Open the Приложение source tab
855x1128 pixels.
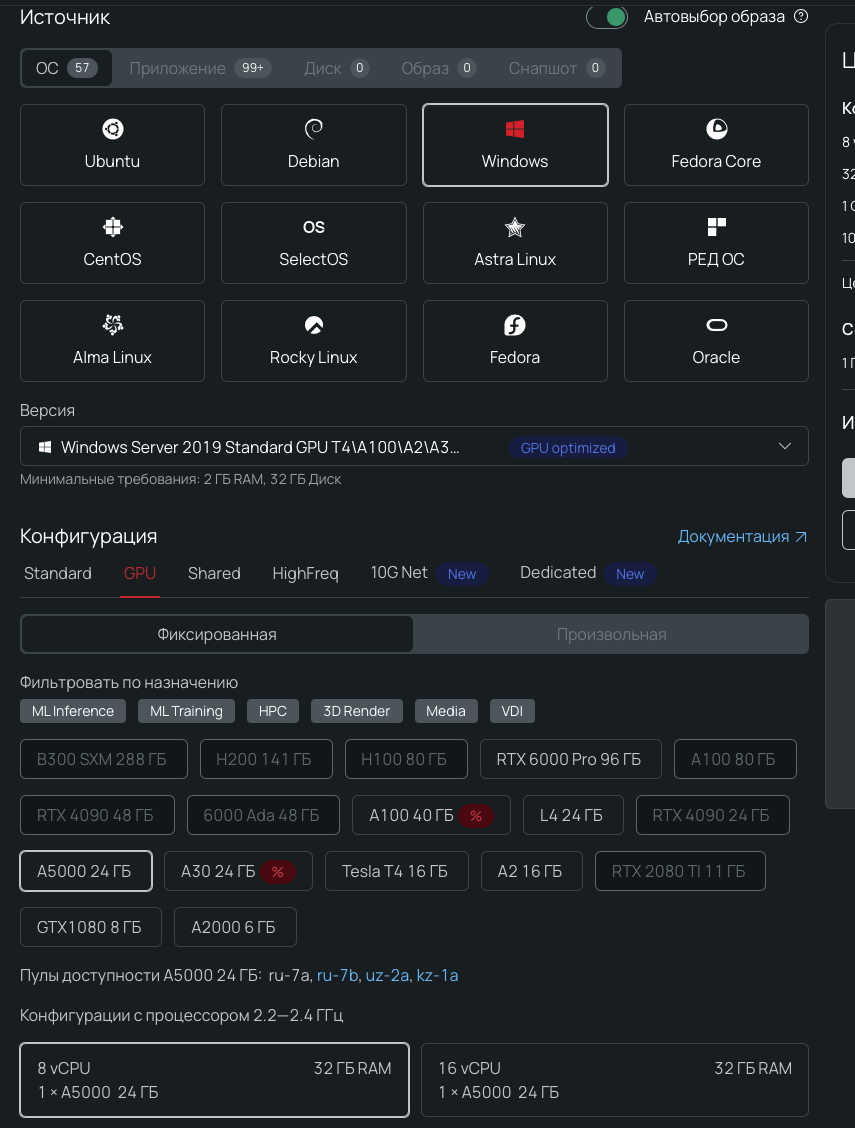(x=199, y=68)
